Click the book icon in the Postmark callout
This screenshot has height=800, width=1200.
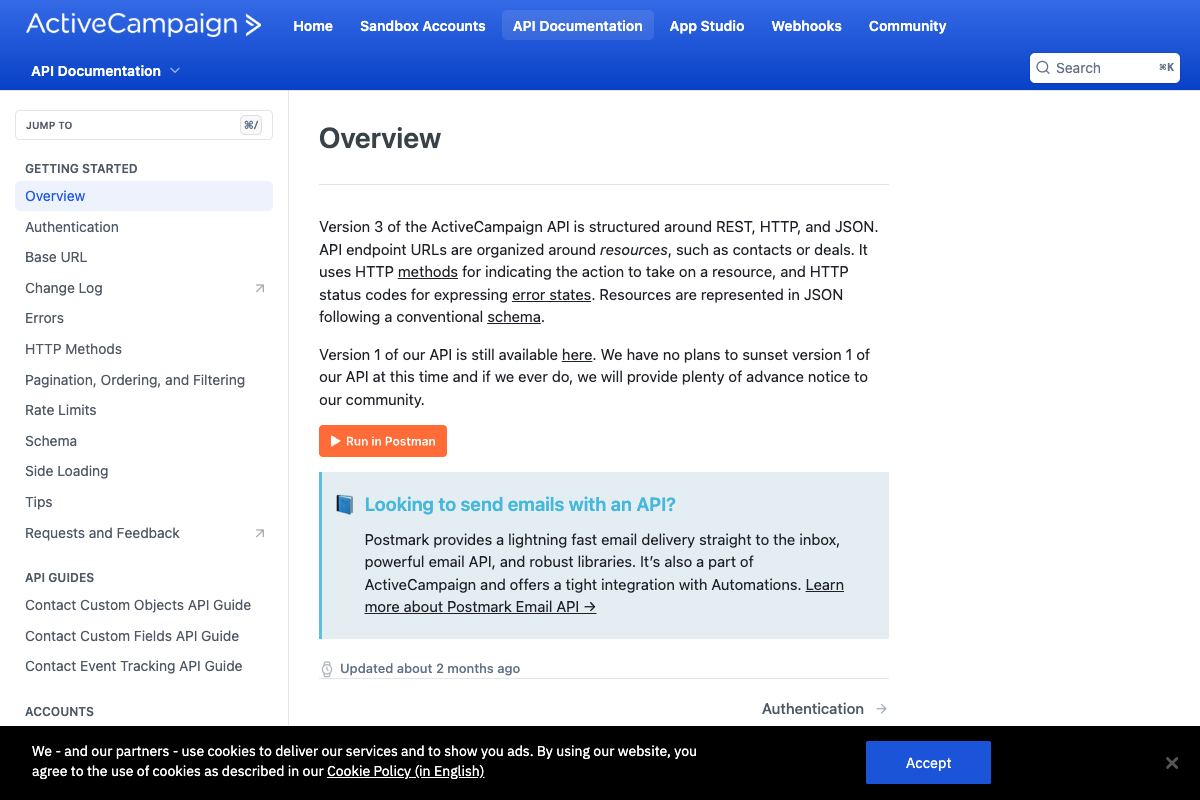[344, 504]
